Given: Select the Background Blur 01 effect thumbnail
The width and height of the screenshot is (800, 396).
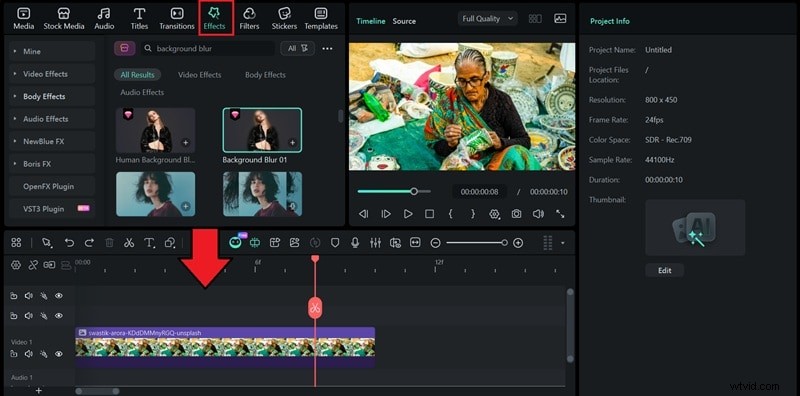Looking at the screenshot, I should point(262,130).
